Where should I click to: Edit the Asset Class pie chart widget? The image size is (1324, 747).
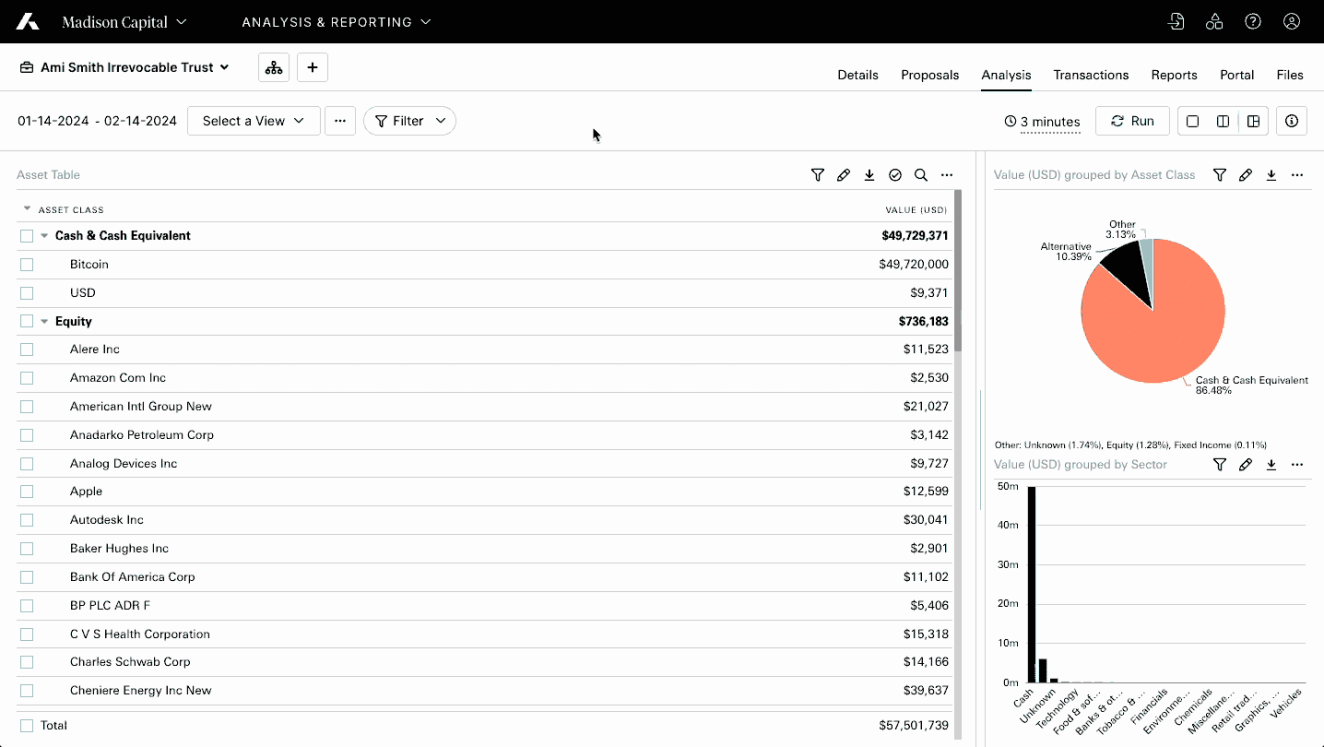1245,175
